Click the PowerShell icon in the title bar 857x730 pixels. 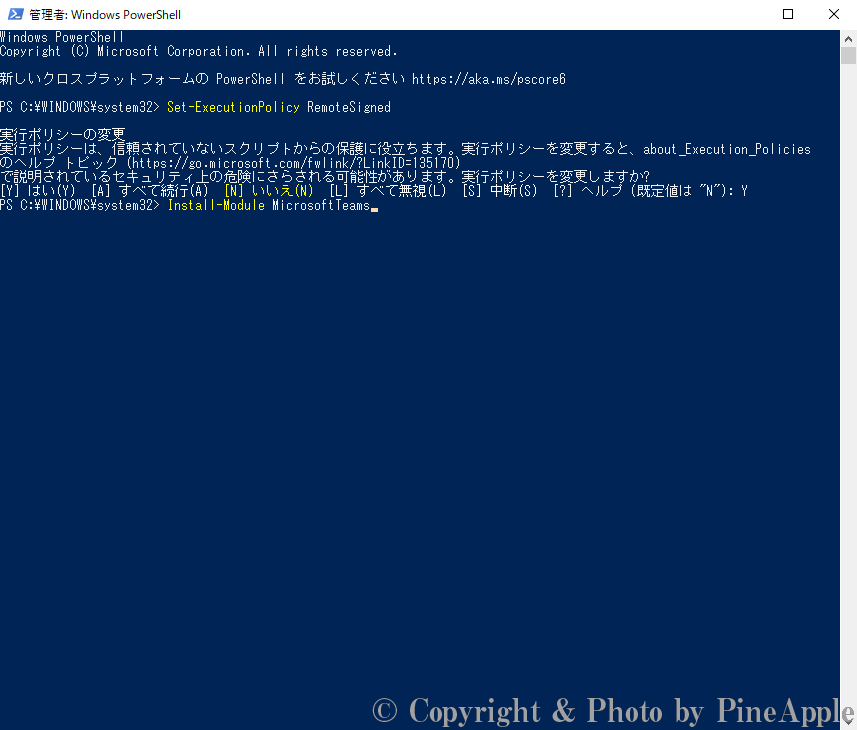point(14,15)
